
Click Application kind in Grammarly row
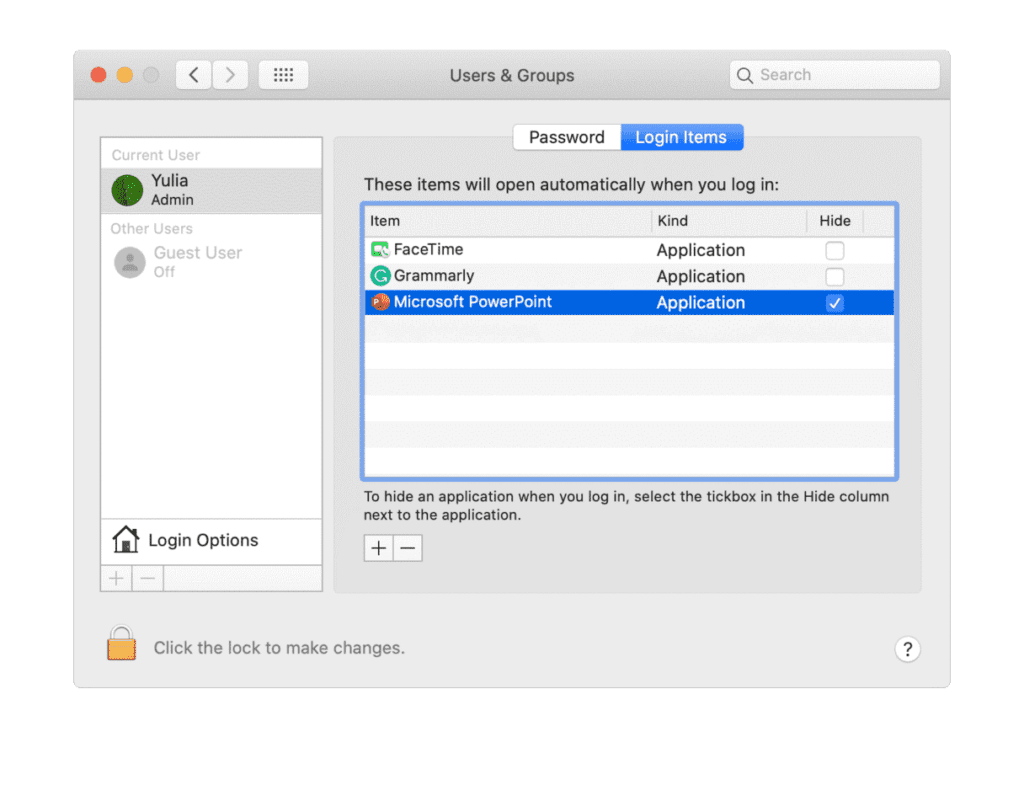[701, 276]
